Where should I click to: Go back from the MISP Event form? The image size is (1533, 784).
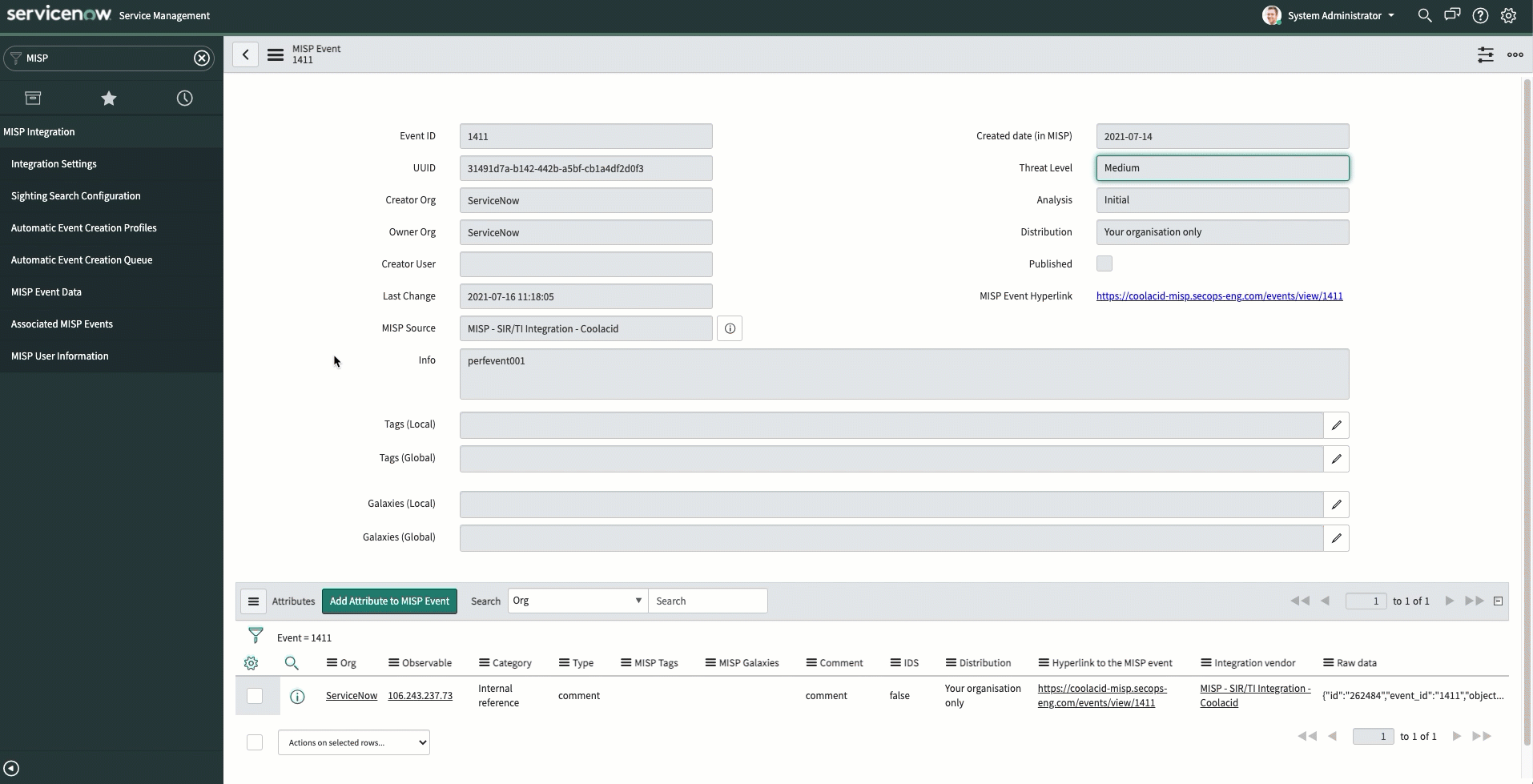(x=246, y=54)
